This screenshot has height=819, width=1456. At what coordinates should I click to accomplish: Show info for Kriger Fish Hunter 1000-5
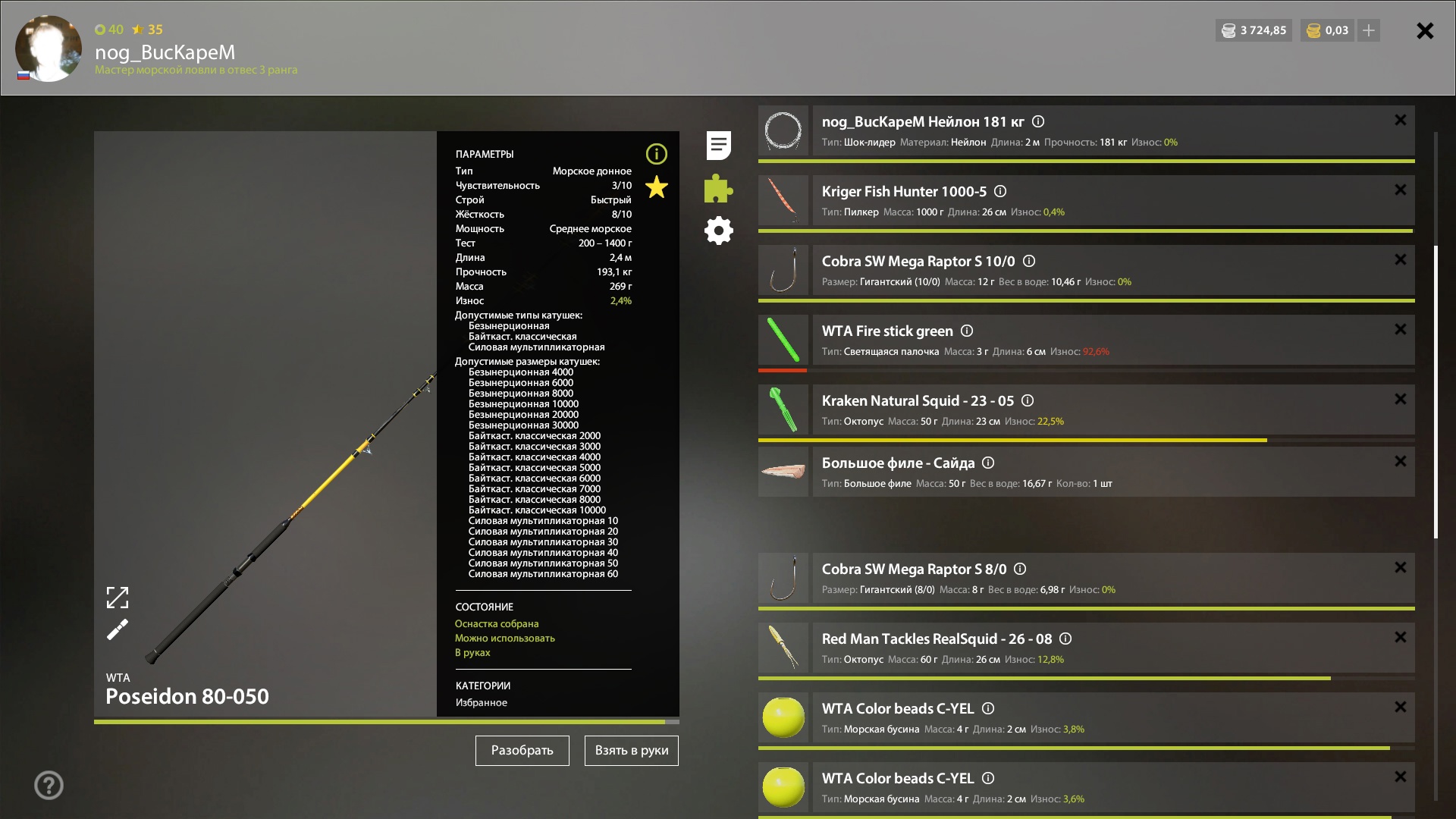(x=1000, y=191)
